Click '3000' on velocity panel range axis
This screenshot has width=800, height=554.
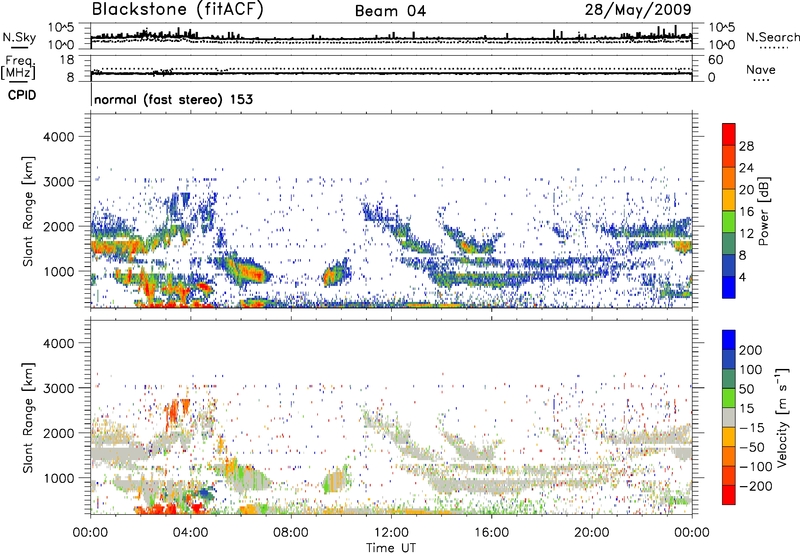58,388
